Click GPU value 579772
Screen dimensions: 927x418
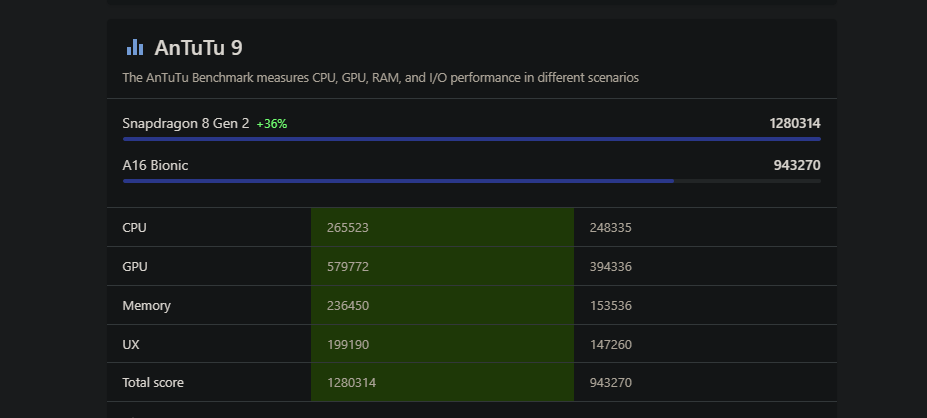click(x=348, y=267)
